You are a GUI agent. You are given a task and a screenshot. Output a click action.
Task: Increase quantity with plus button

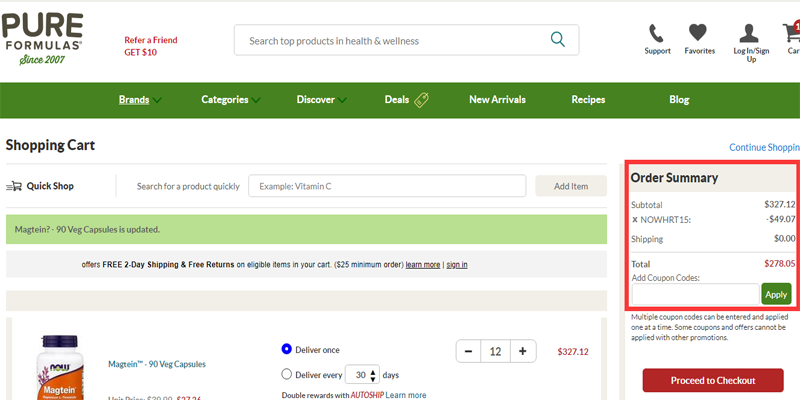click(522, 351)
